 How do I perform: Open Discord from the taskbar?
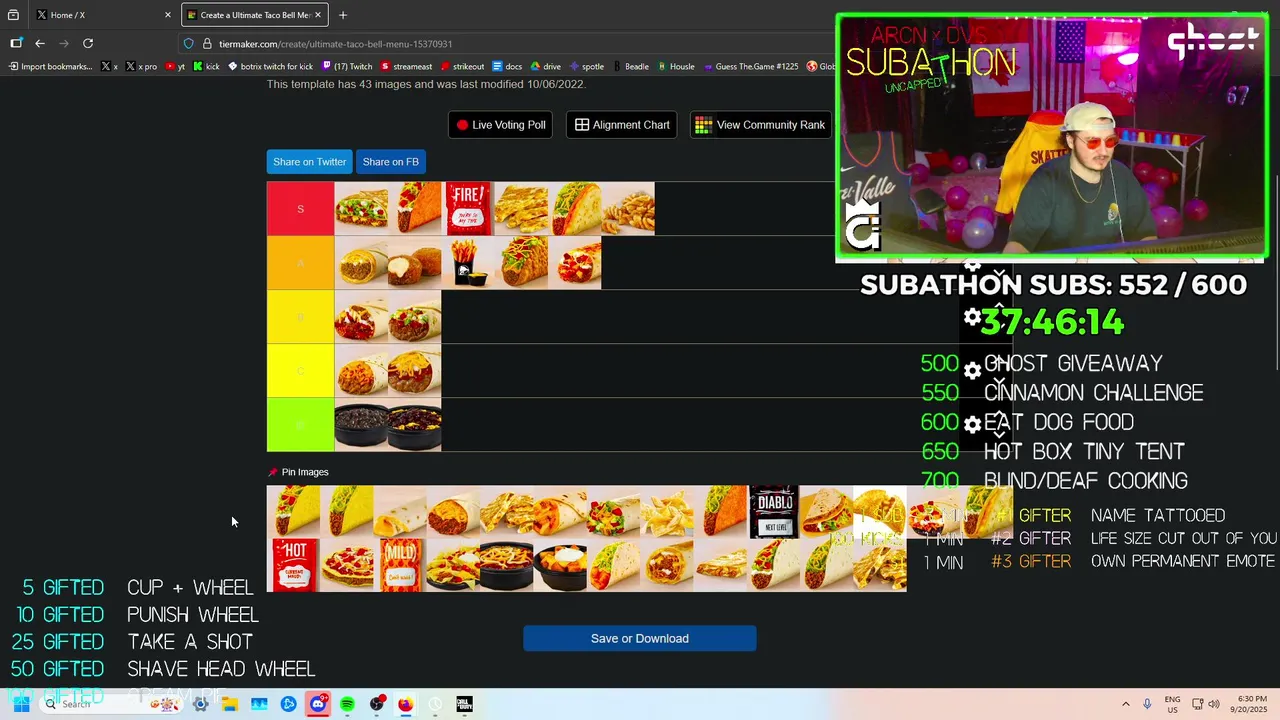[318, 704]
